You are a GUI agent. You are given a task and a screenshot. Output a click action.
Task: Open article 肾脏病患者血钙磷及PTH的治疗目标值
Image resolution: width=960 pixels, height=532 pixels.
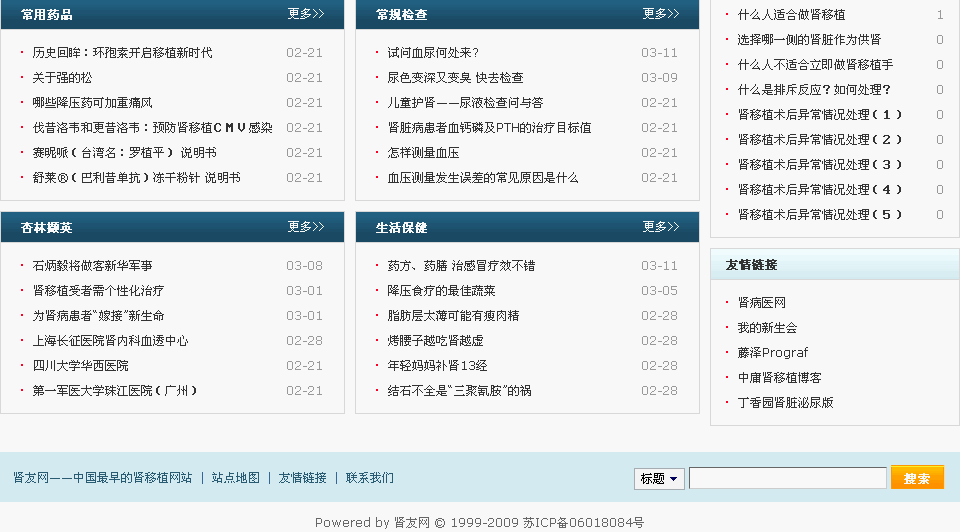coord(489,128)
